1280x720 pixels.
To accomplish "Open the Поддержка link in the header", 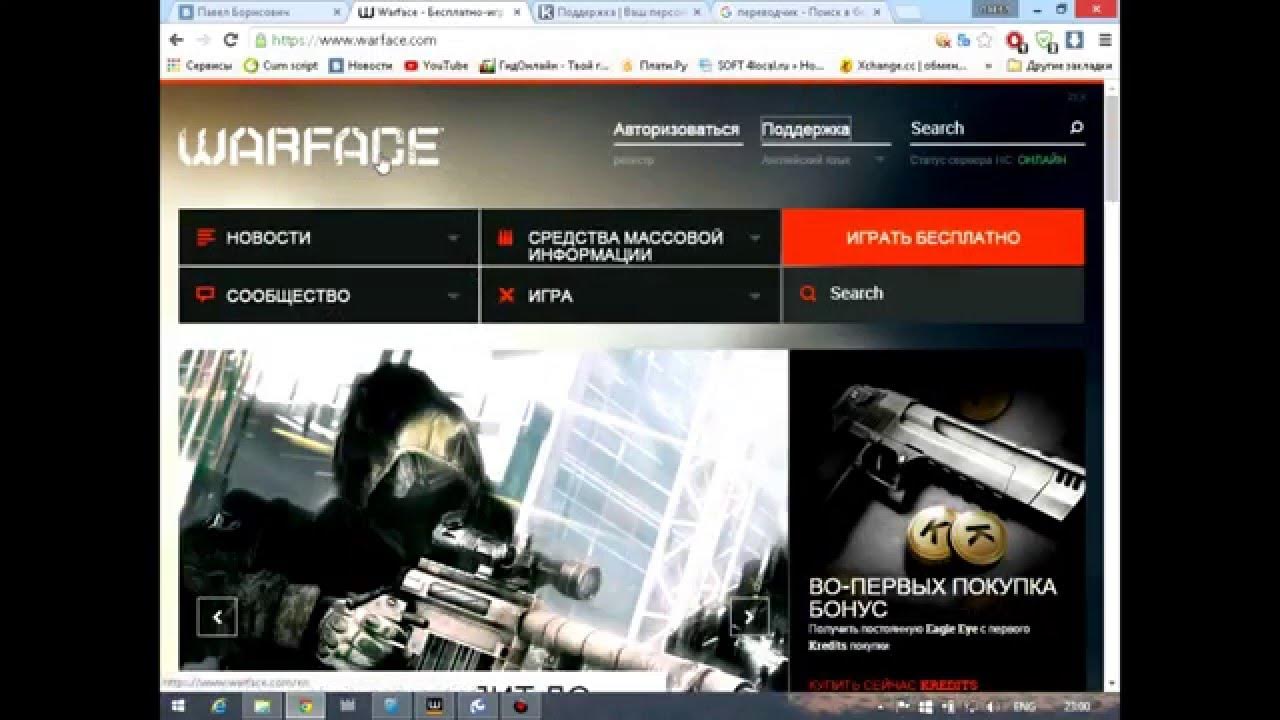I will pos(806,129).
